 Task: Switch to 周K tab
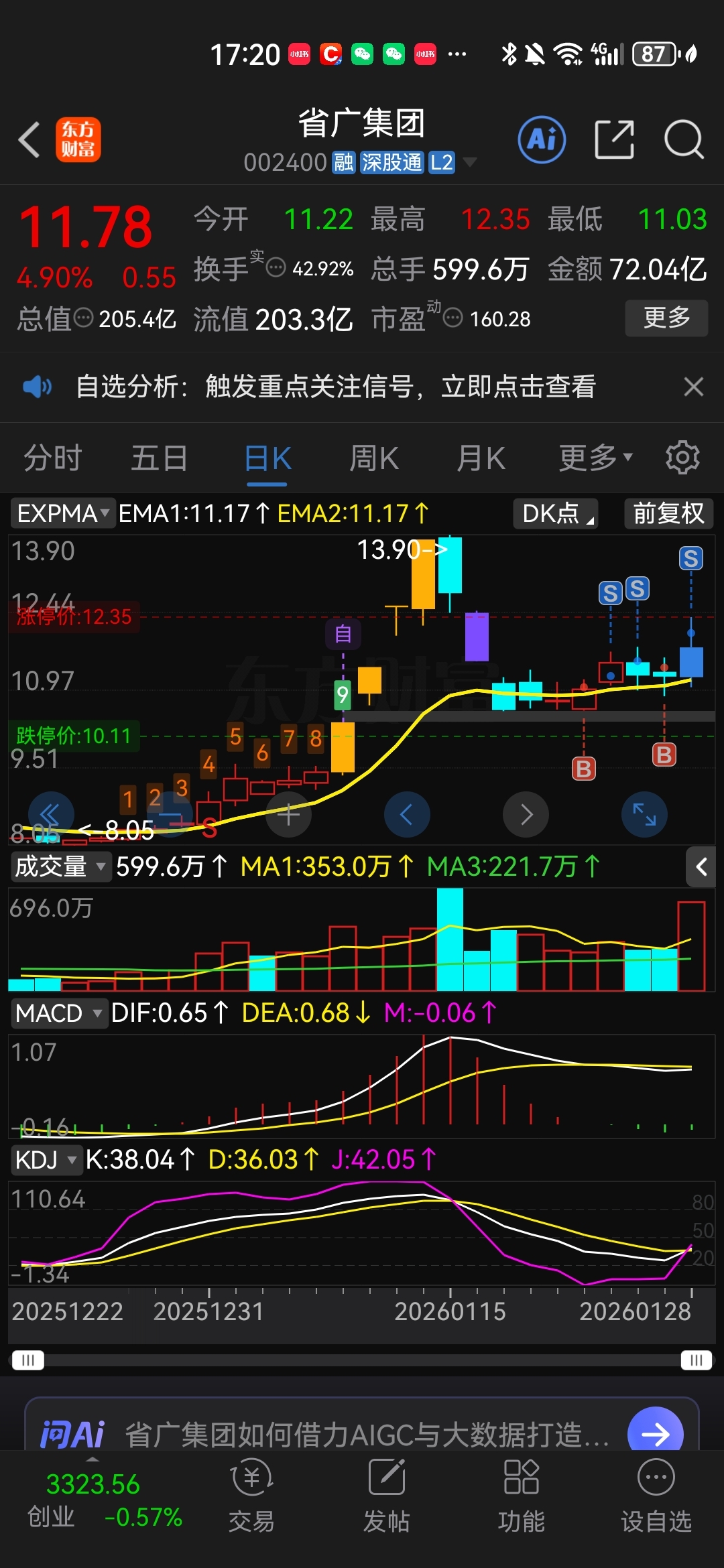[x=373, y=458]
